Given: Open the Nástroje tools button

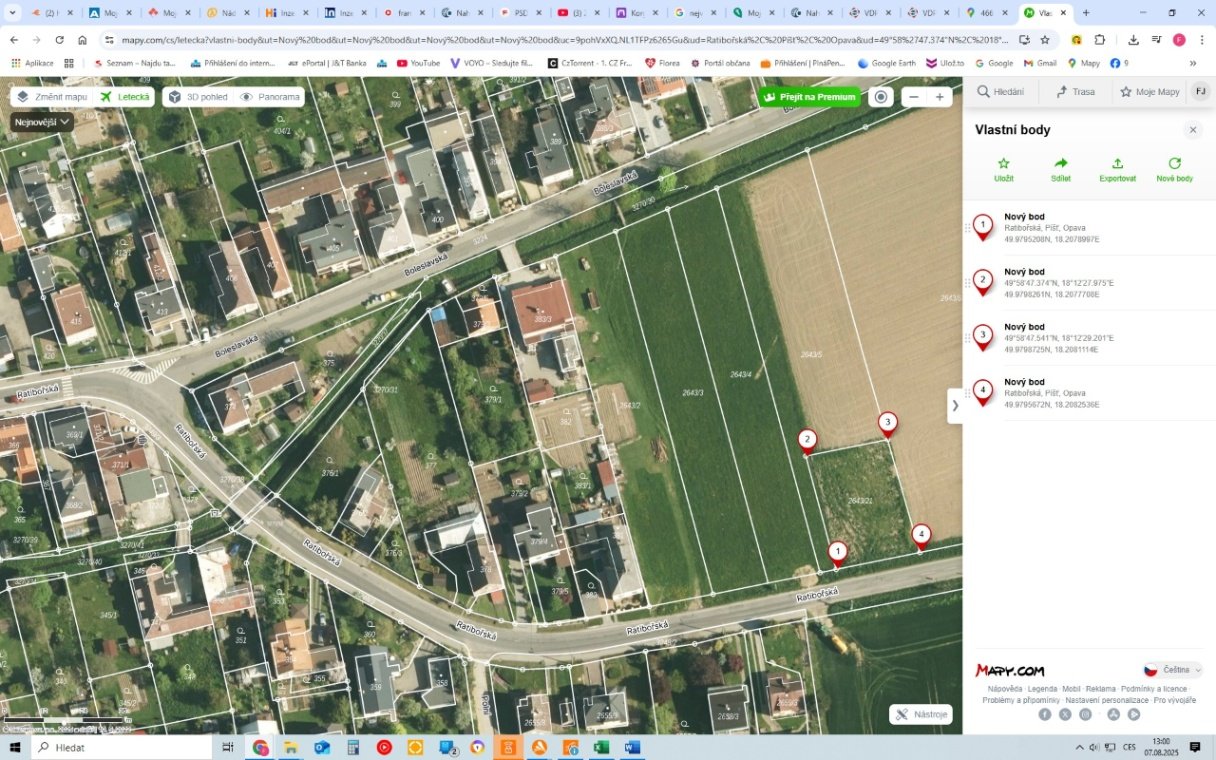Looking at the screenshot, I should 921,714.
